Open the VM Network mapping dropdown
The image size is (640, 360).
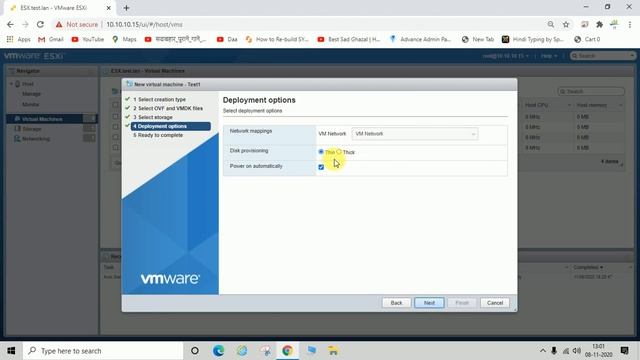click(x=415, y=134)
